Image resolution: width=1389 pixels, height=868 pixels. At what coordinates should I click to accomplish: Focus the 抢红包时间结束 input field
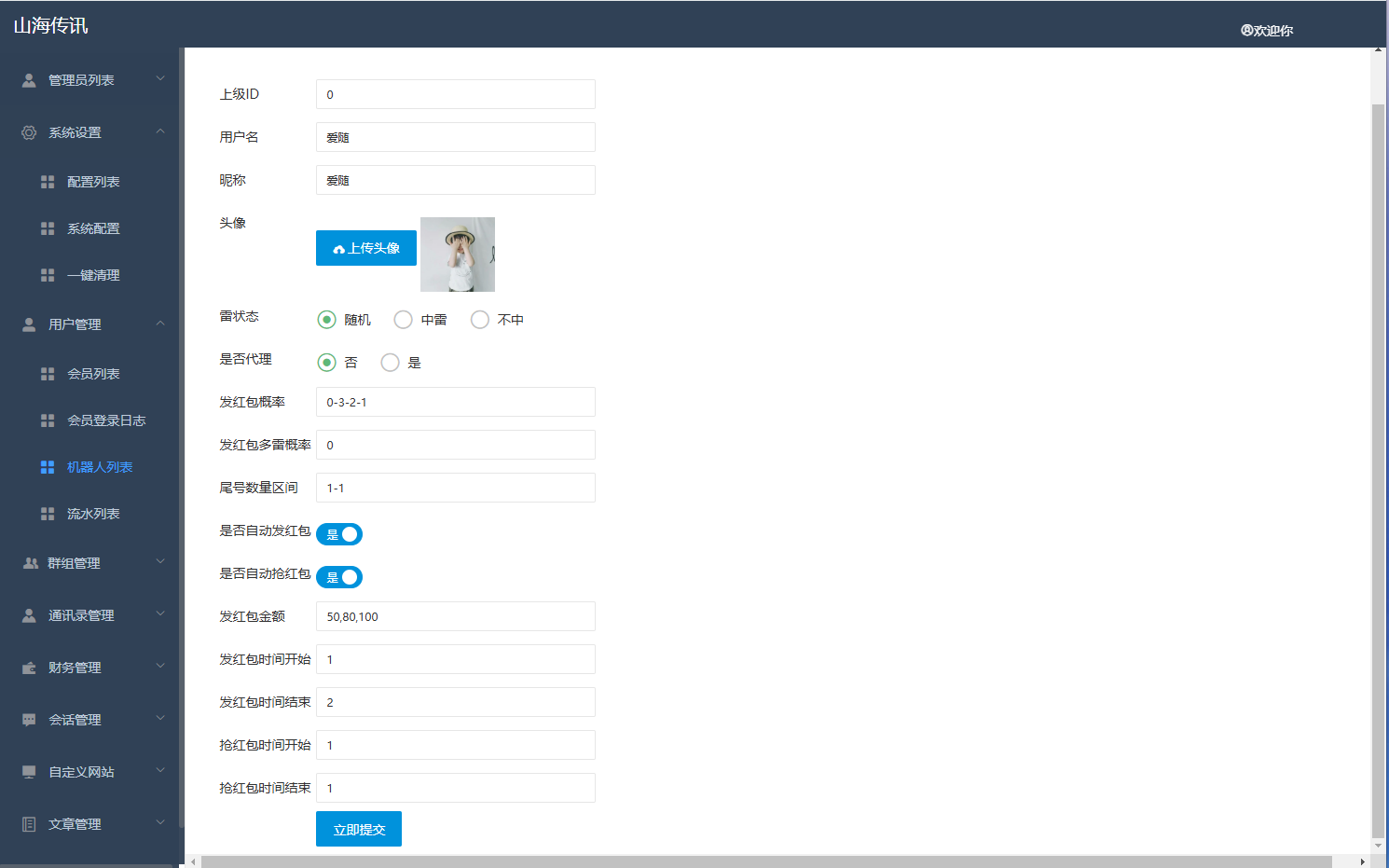pyautogui.click(x=456, y=788)
